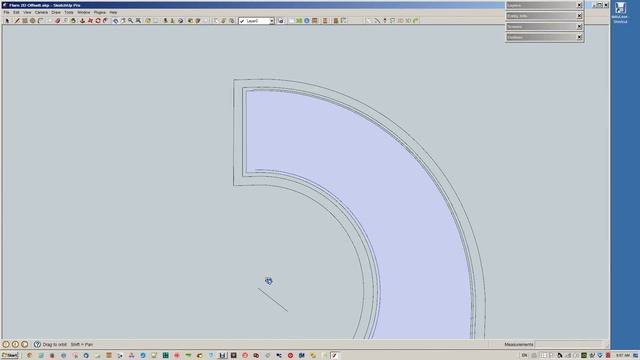The width and height of the screenshot is (640, 360).
Task: Select the Orbit camera tool
Action: click(116, 20)
